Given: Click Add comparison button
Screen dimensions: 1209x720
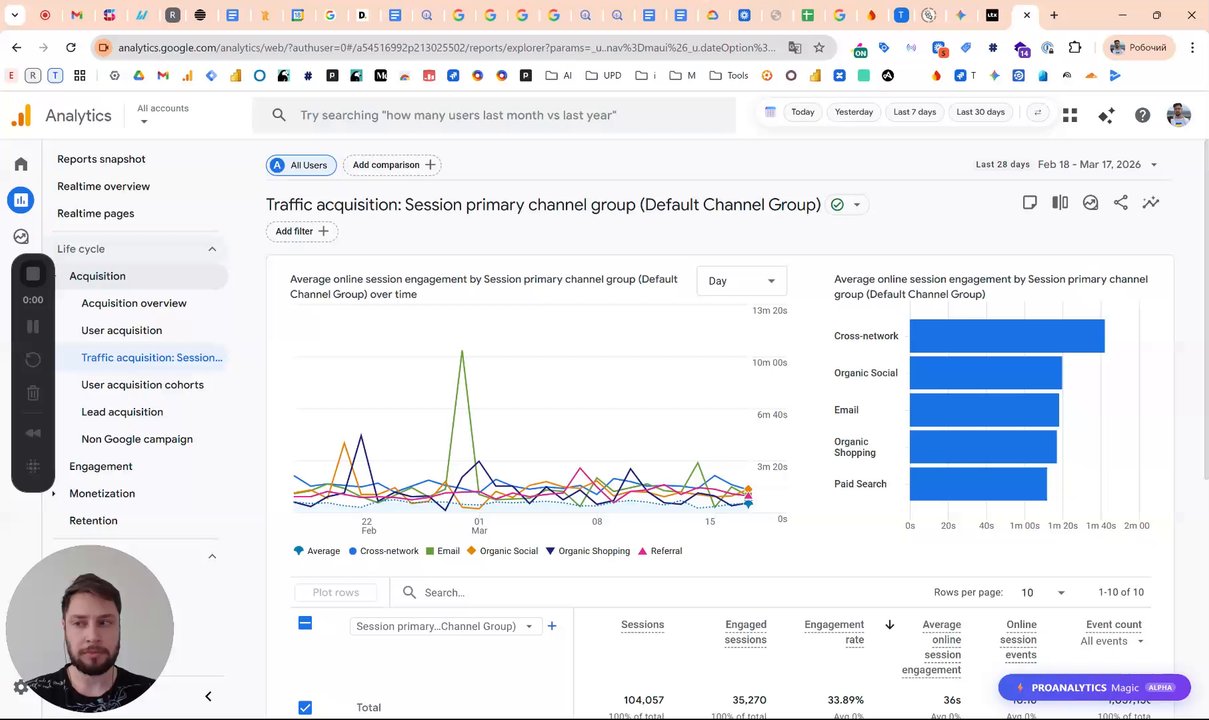Looking at the screenshot, I should (392, 165).
